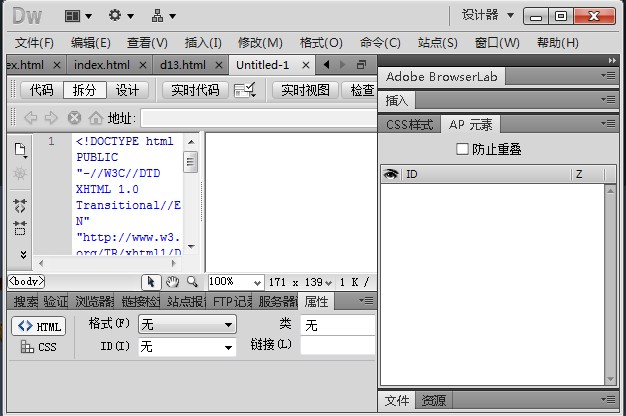This screenshot has width=626, height=416.
Task: Open the 设计器 workspace dropdown
Action: (488, 15)
